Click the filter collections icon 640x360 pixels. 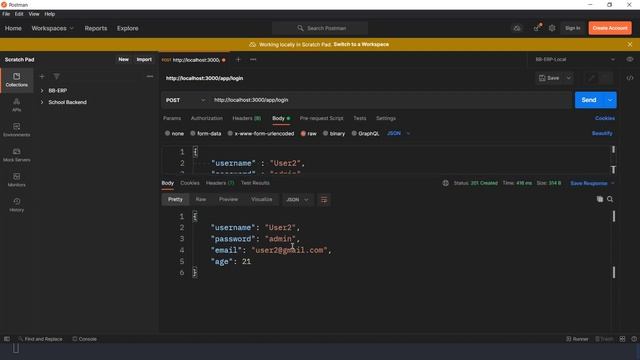point(56,76)
